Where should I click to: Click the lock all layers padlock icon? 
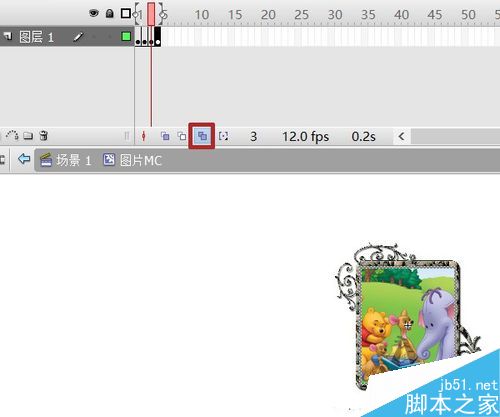110,13
